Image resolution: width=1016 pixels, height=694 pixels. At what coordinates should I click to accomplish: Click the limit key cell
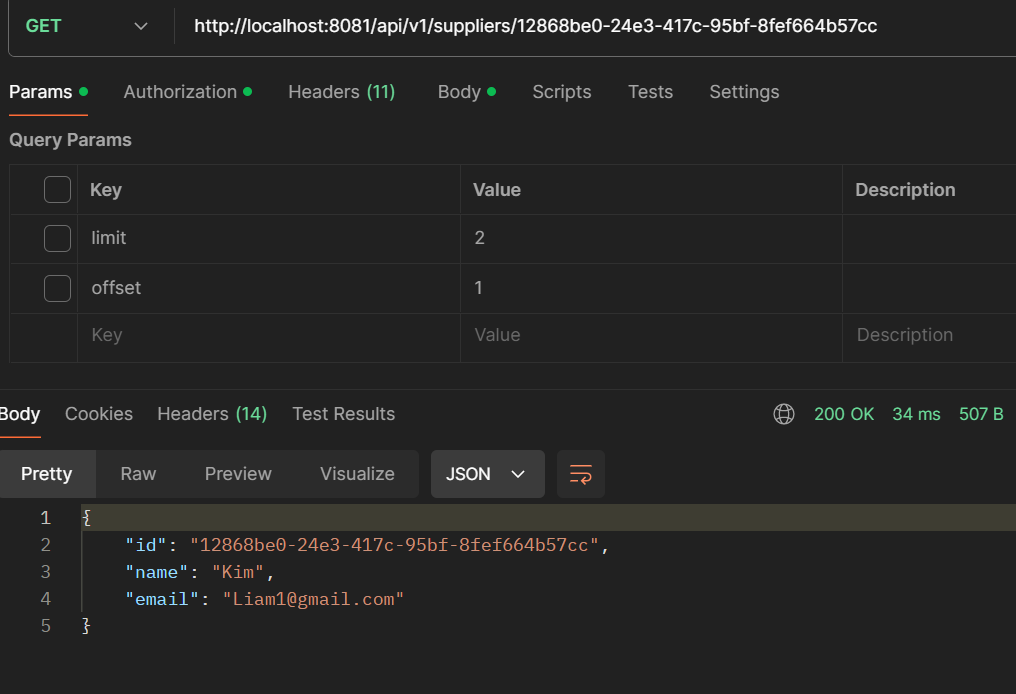click(x=269, y=238)
